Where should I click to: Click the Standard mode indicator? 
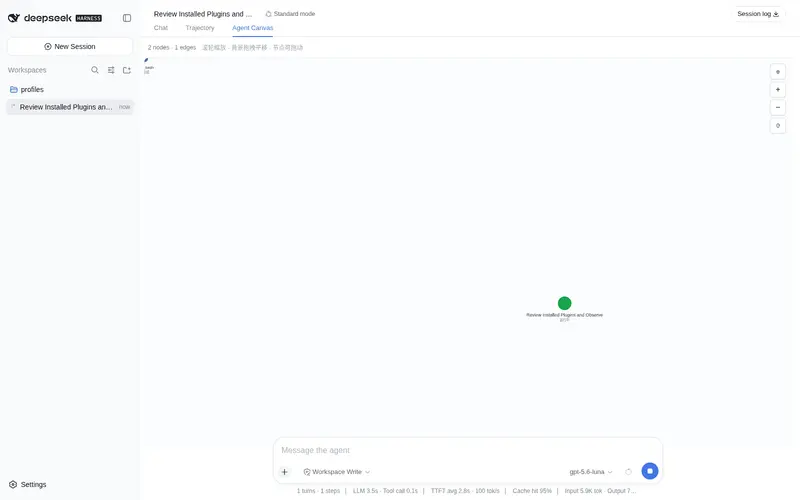tap(290, 14)
